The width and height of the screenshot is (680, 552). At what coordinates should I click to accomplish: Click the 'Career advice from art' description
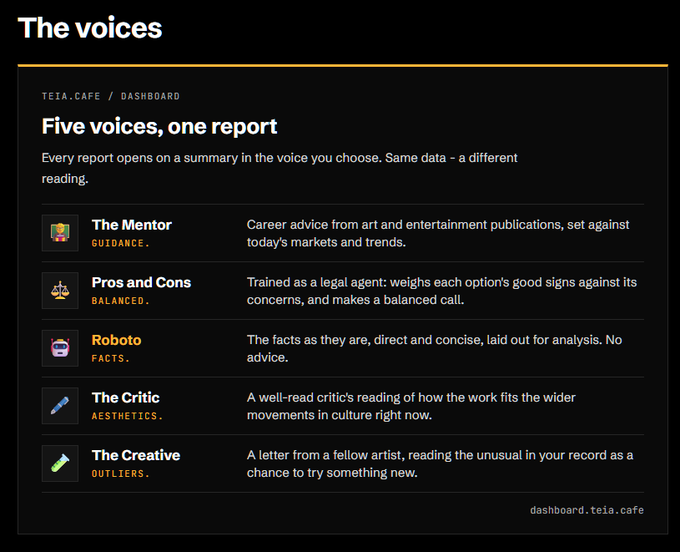click(x=438, y=233)
